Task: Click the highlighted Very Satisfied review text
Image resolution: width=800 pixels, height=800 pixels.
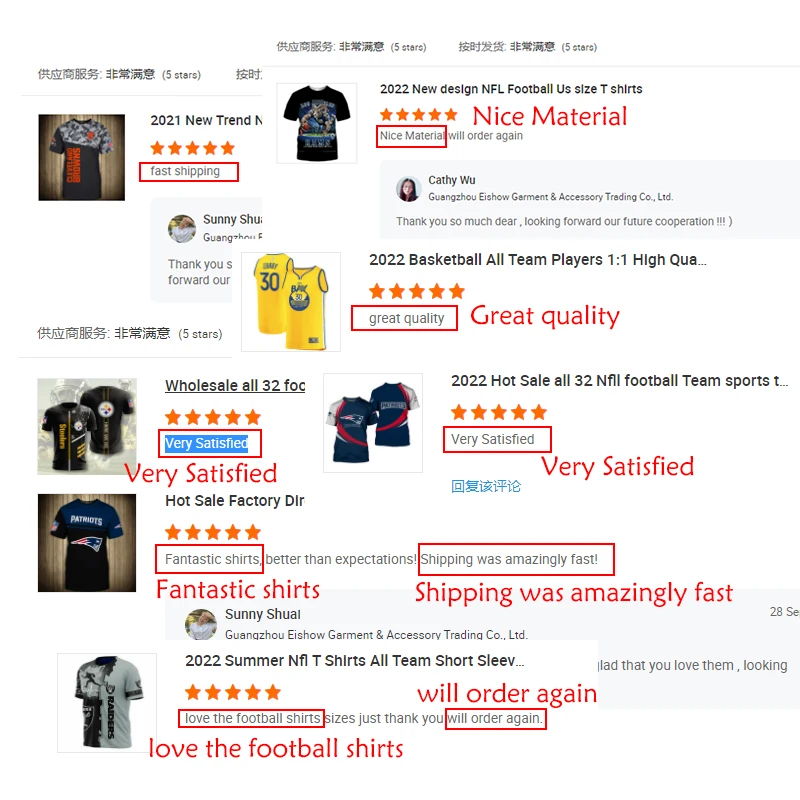Action: [207, 443]
